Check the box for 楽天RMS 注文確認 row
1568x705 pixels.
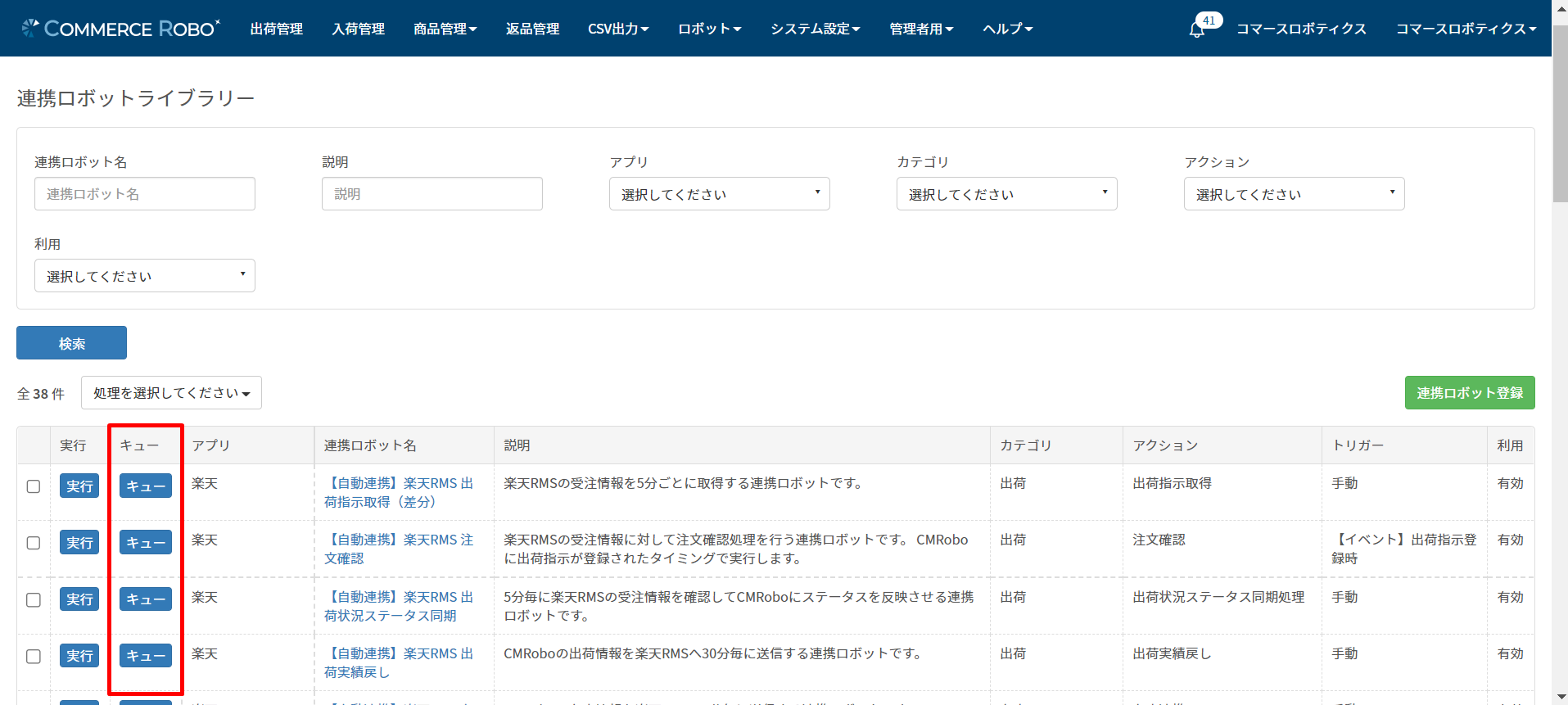(34, 543)
